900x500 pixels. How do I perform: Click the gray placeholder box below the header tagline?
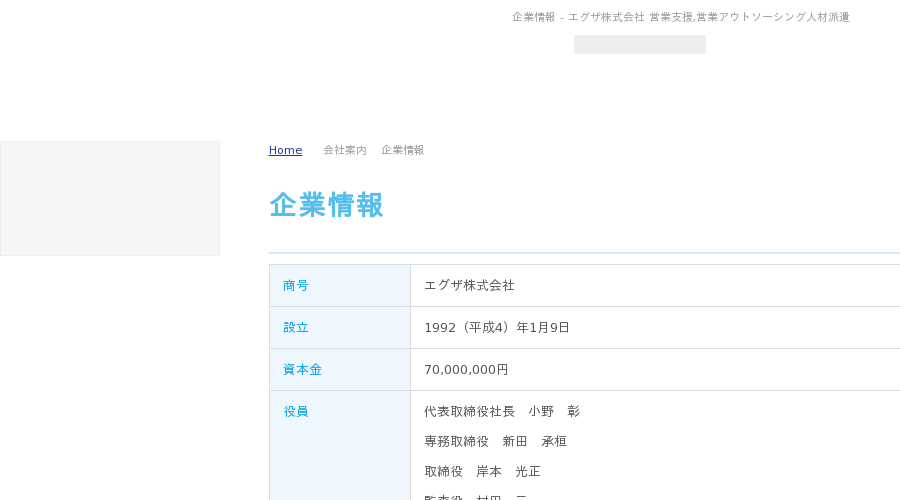tap(640, 44)
